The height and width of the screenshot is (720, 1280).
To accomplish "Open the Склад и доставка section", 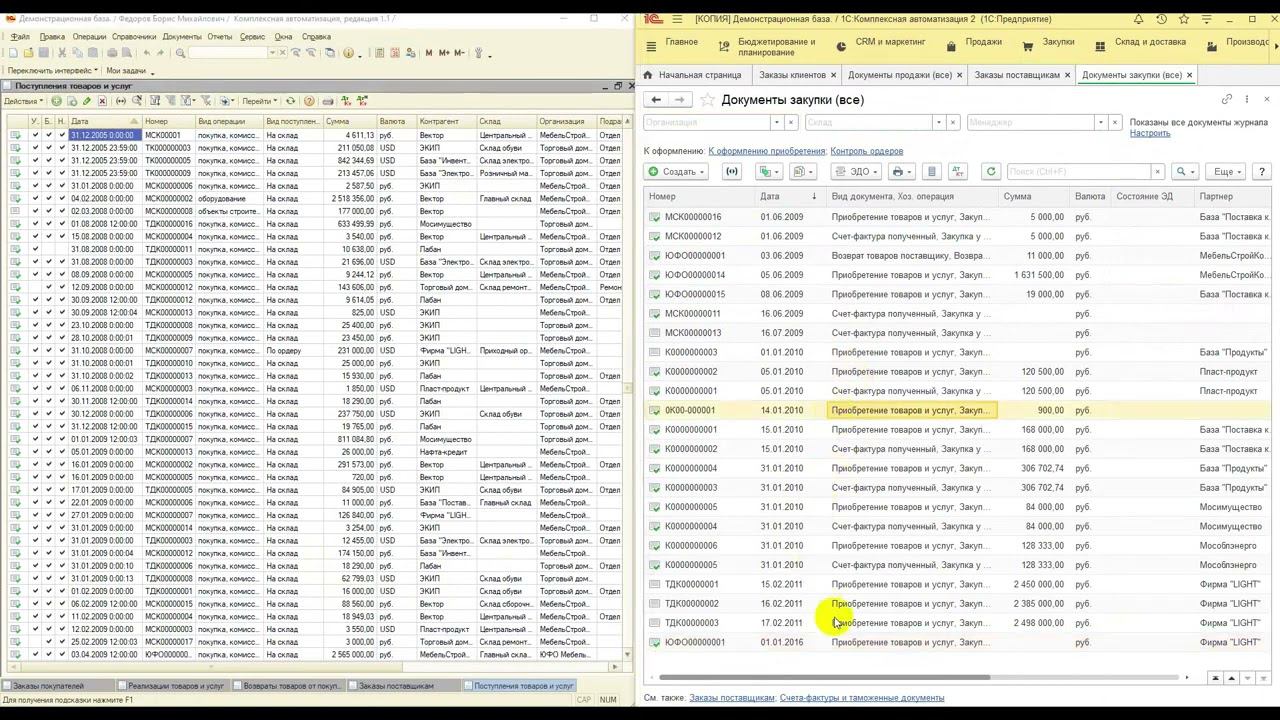I will tap(1140, 43).
